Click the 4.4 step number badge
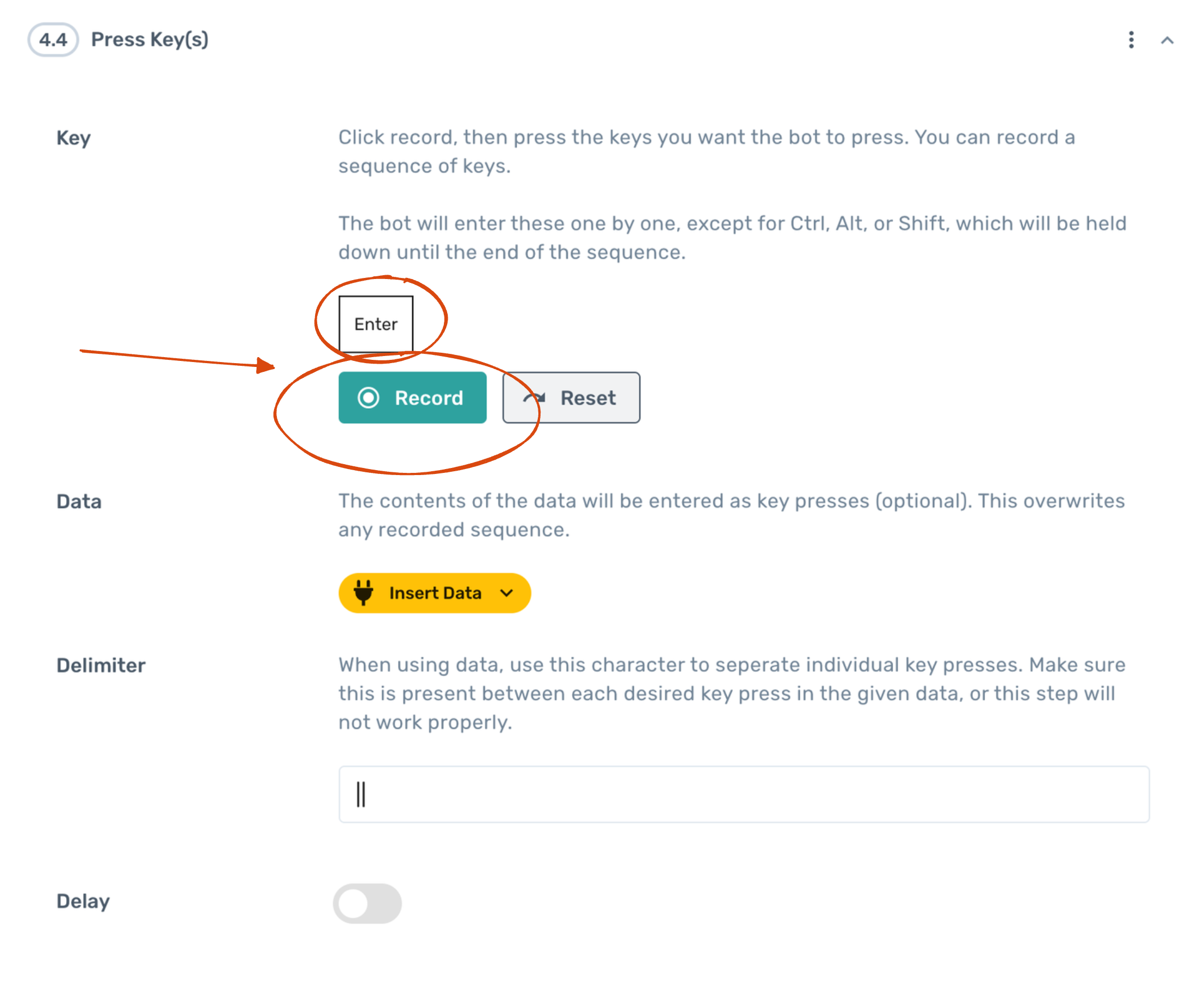This screenshot has width=1193, height=1008. tap(53, 39)
